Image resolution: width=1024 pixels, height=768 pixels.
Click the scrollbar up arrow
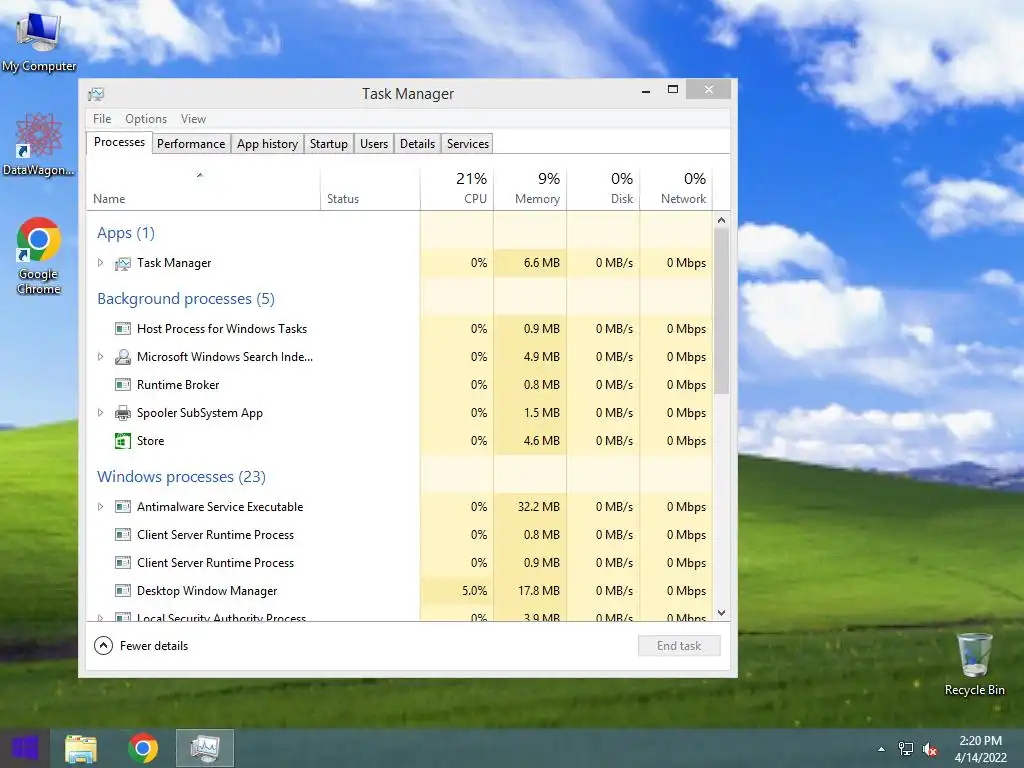pos(721,220)
